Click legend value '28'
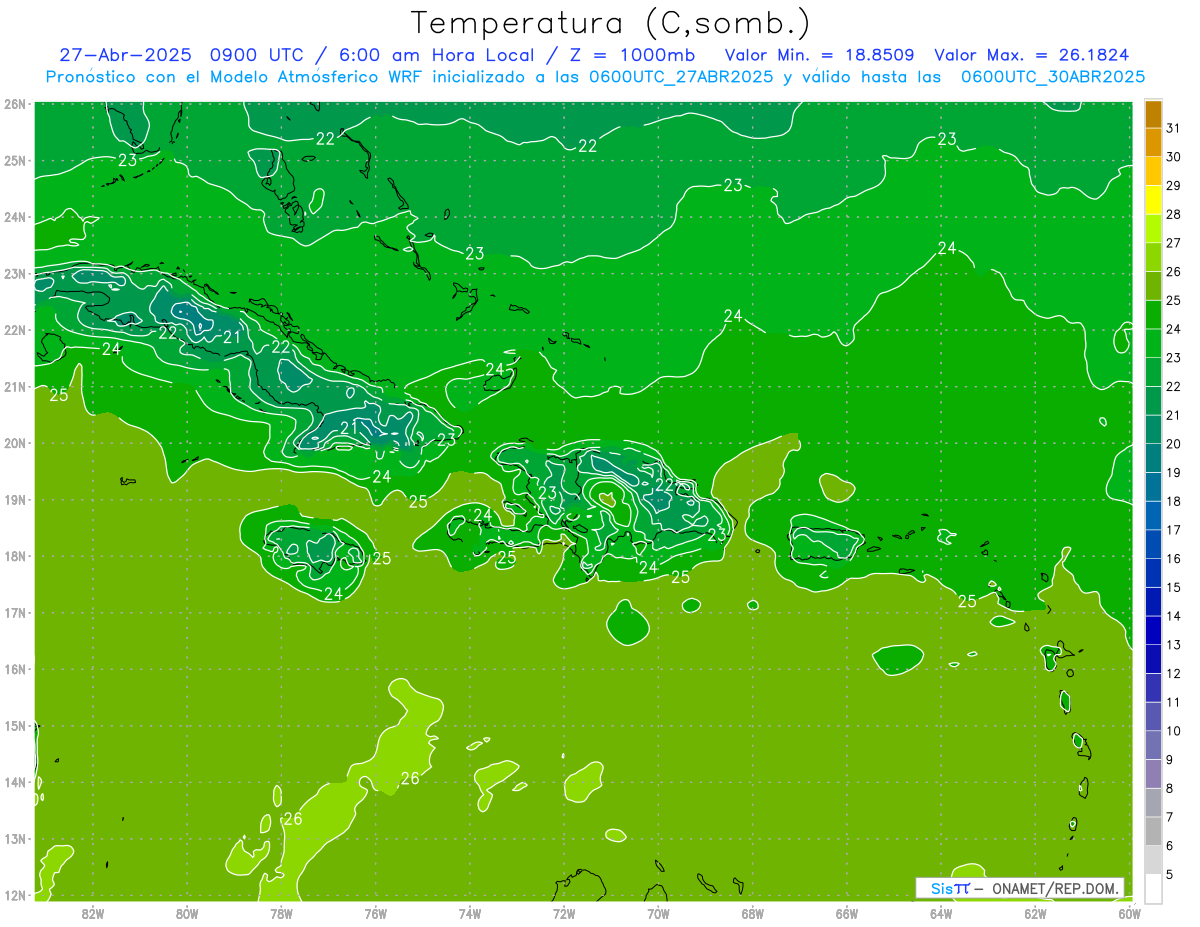The image size is (1200, 927). (1173, 215)
